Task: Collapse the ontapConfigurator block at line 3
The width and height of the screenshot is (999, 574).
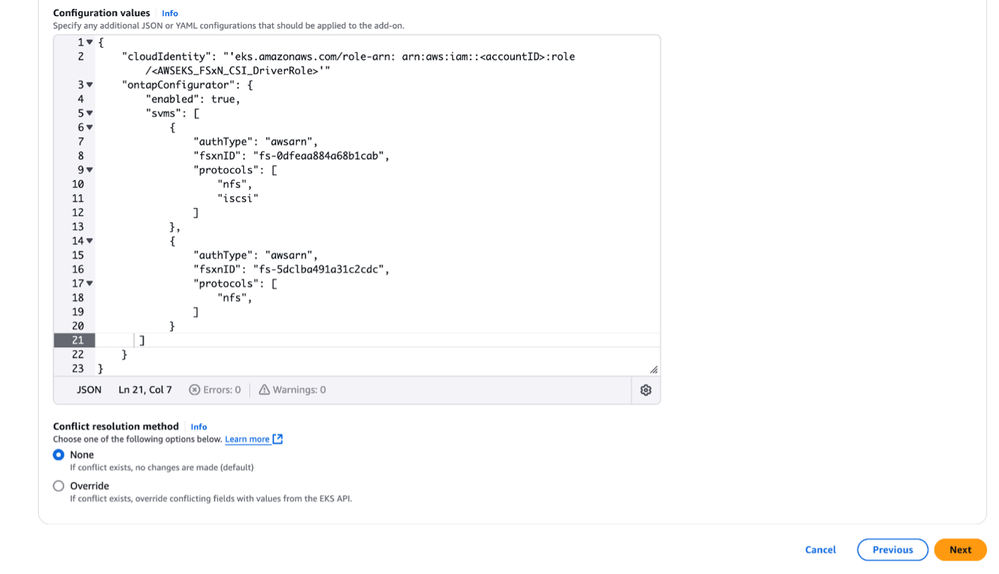Action: click(x=89, y=85)
